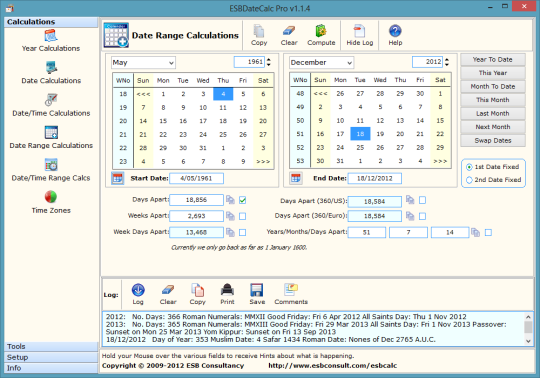Screen dimensions: 540x378
Task: Click the calendar icon beside End Date
Action: (x=296, y=178)
